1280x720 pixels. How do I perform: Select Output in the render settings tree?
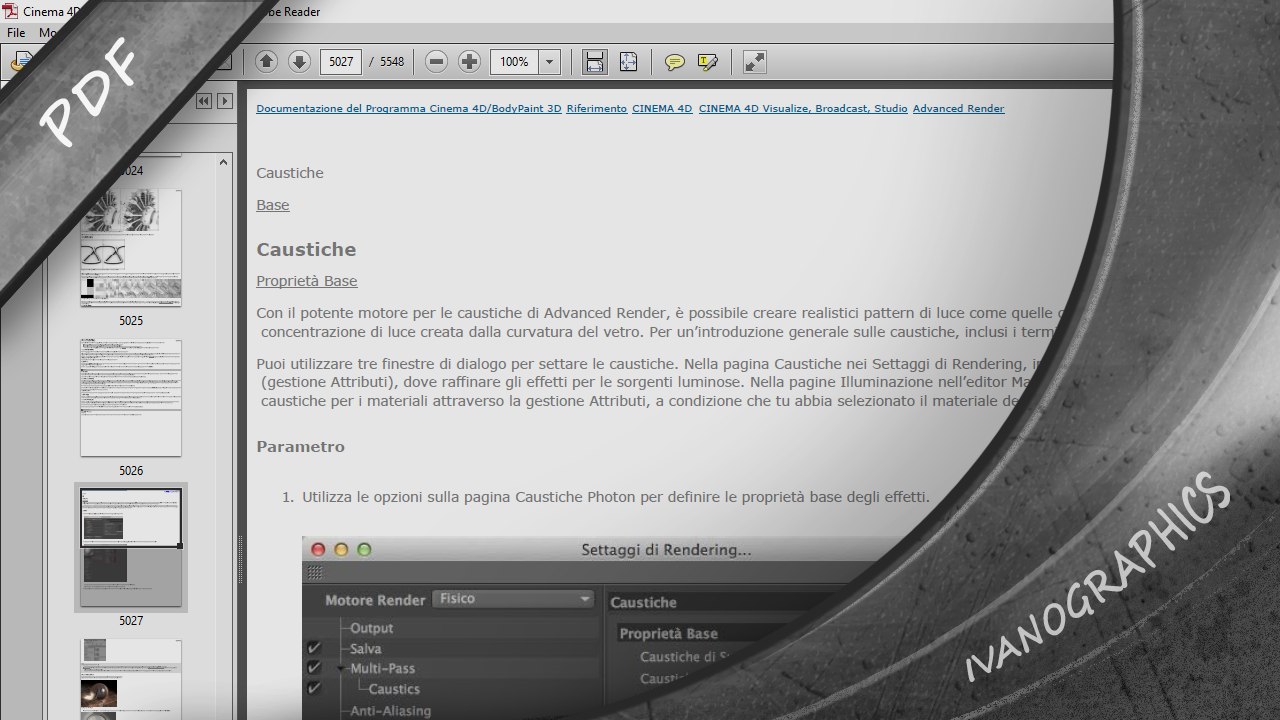click(371, 628)
